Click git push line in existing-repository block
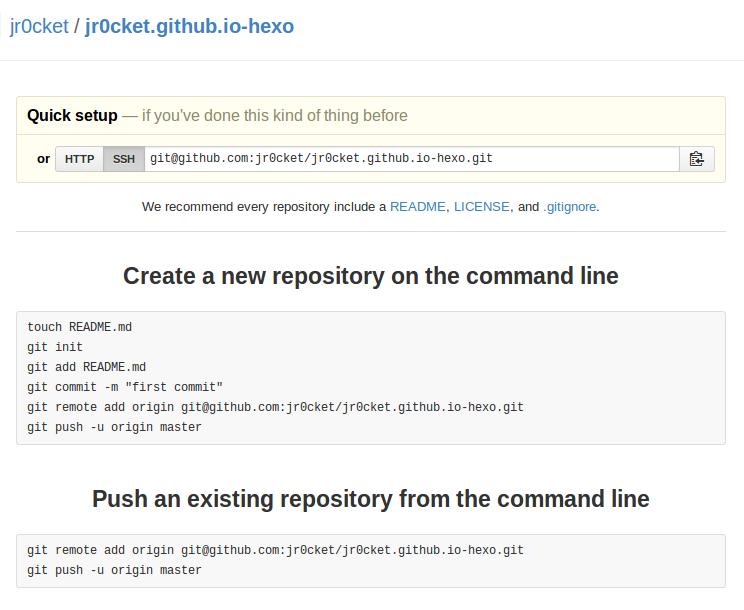 click(x=114, y=570)
